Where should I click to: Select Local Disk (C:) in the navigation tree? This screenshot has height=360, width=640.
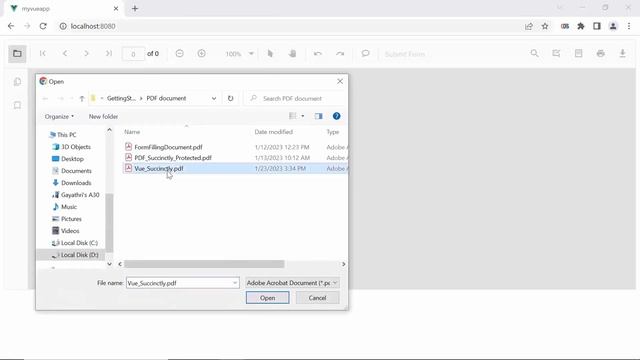click(75, 243)
